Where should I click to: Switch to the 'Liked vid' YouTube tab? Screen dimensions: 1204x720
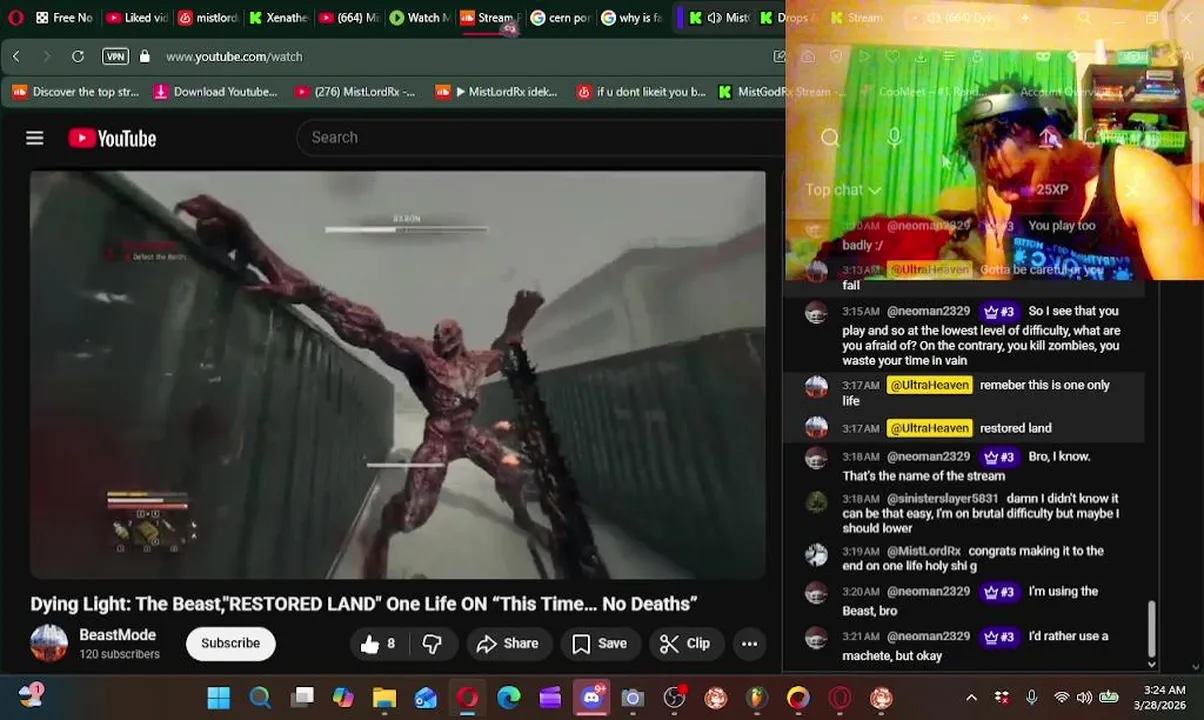click(137, 17)
